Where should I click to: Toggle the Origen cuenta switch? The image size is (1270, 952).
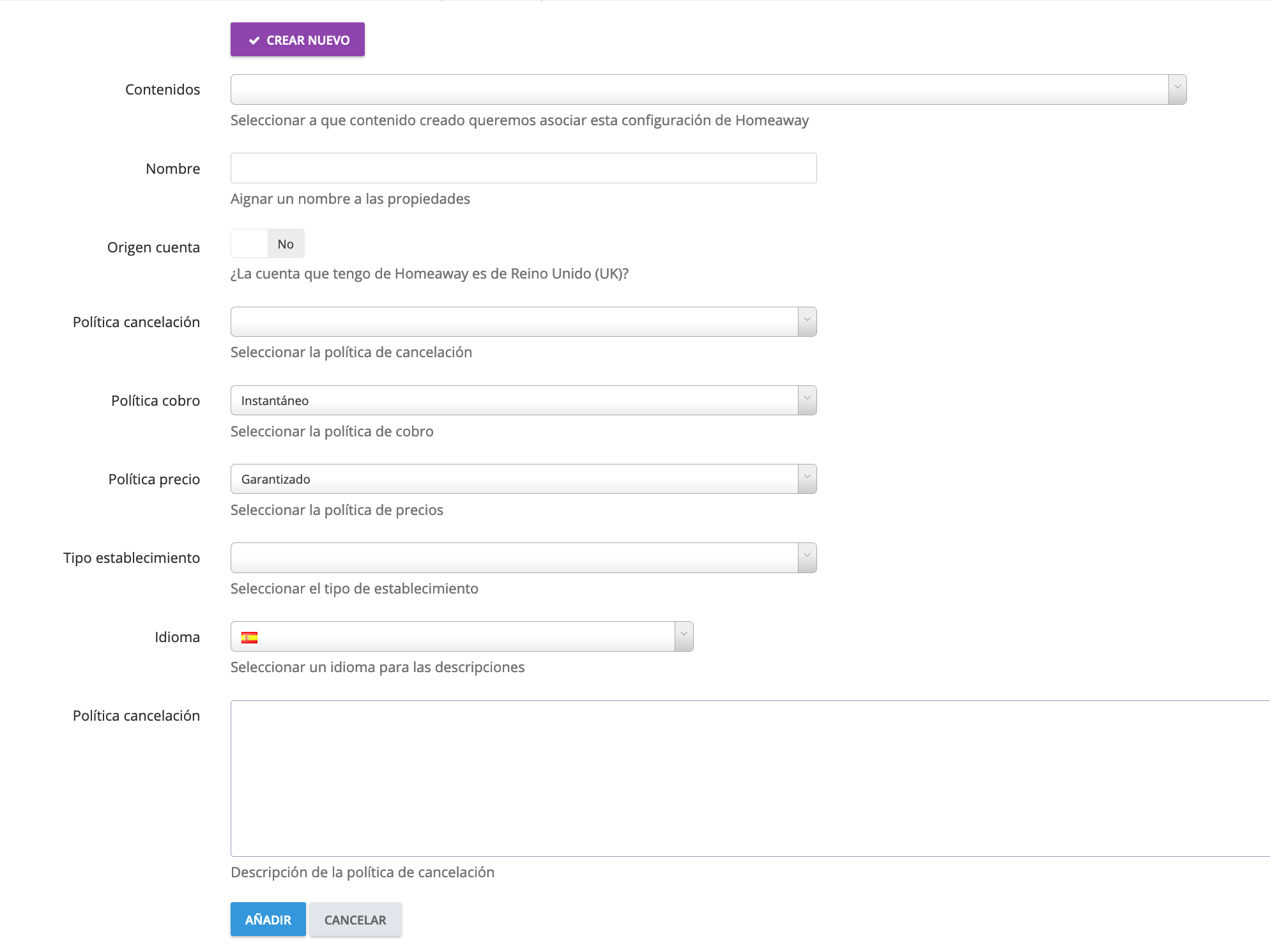[250, 244]
